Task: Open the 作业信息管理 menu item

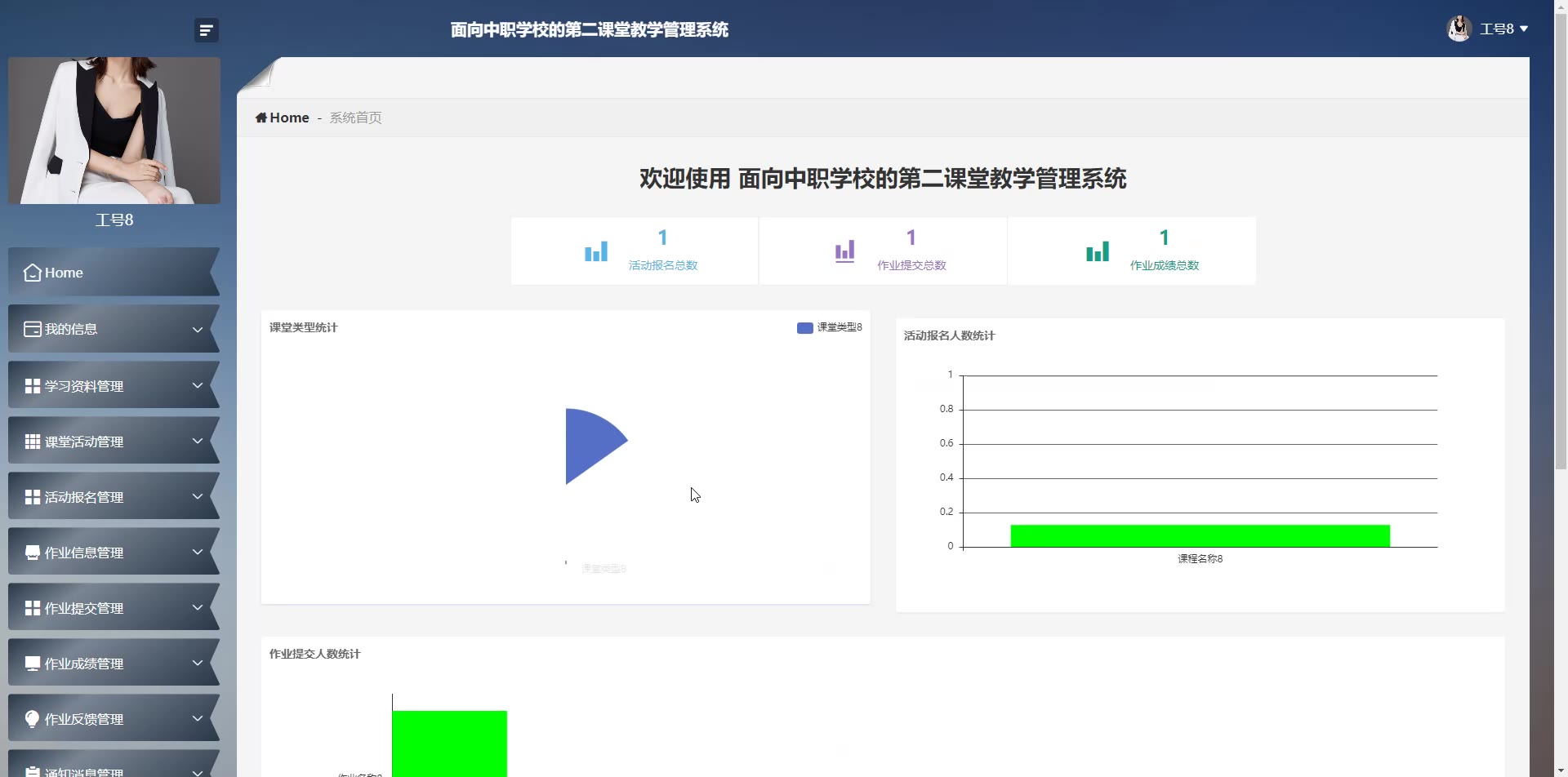Action: [84, 553]
